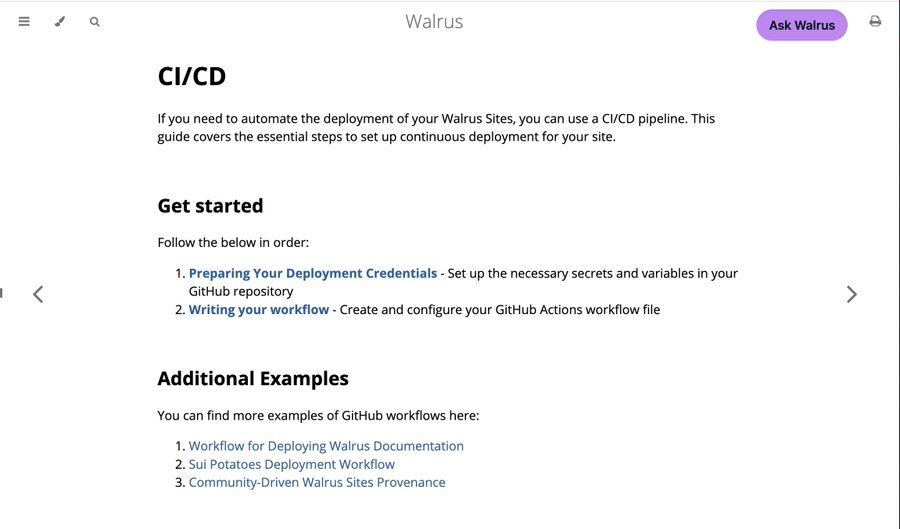Click the 'Follow the below in order' text
This screenshot has height=529, width=900.
click(233, 243)
